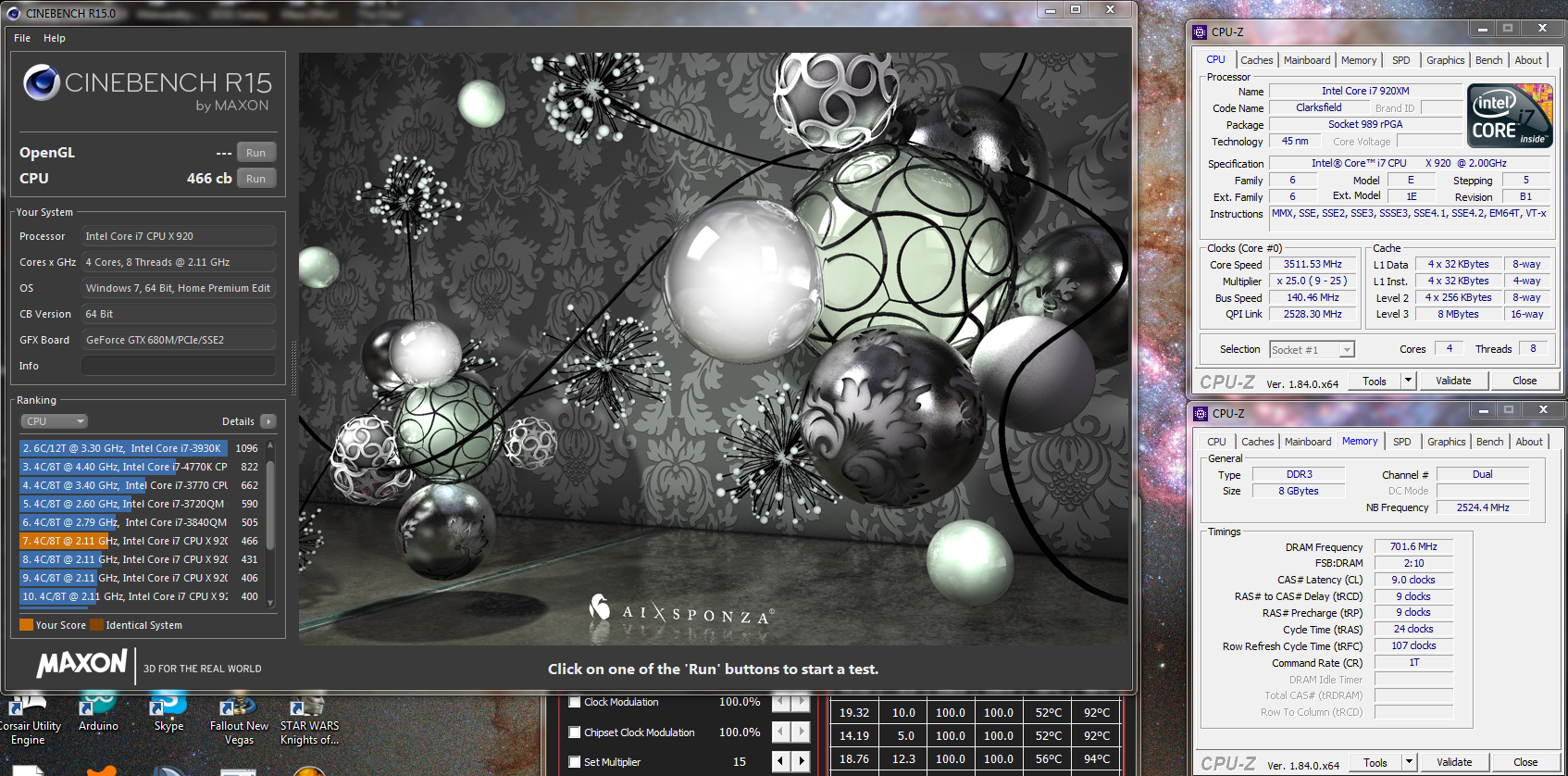The width and height of the screenshot is (1568, 776).
Task: Open the CPU ranking type dropdown
Action: coord(55,421)
